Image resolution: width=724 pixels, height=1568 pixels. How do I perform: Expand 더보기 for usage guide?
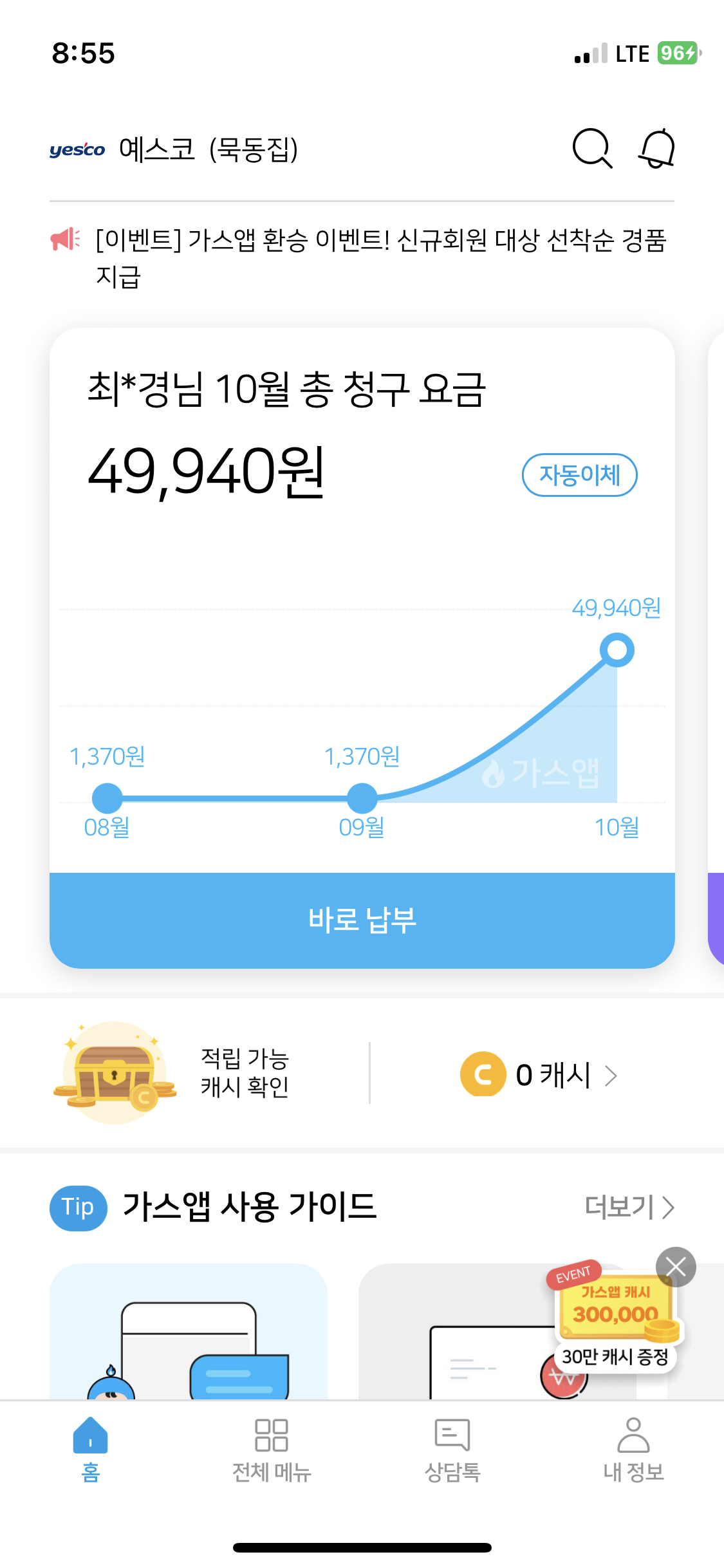(629, 1207)
